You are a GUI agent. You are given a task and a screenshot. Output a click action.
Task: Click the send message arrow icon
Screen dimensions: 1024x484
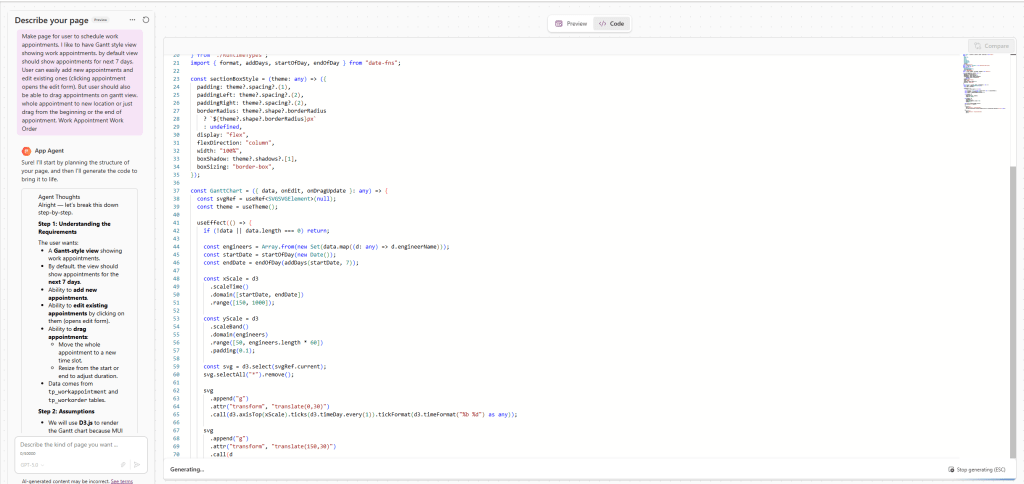pyautogui.click(x=137, y=464)
